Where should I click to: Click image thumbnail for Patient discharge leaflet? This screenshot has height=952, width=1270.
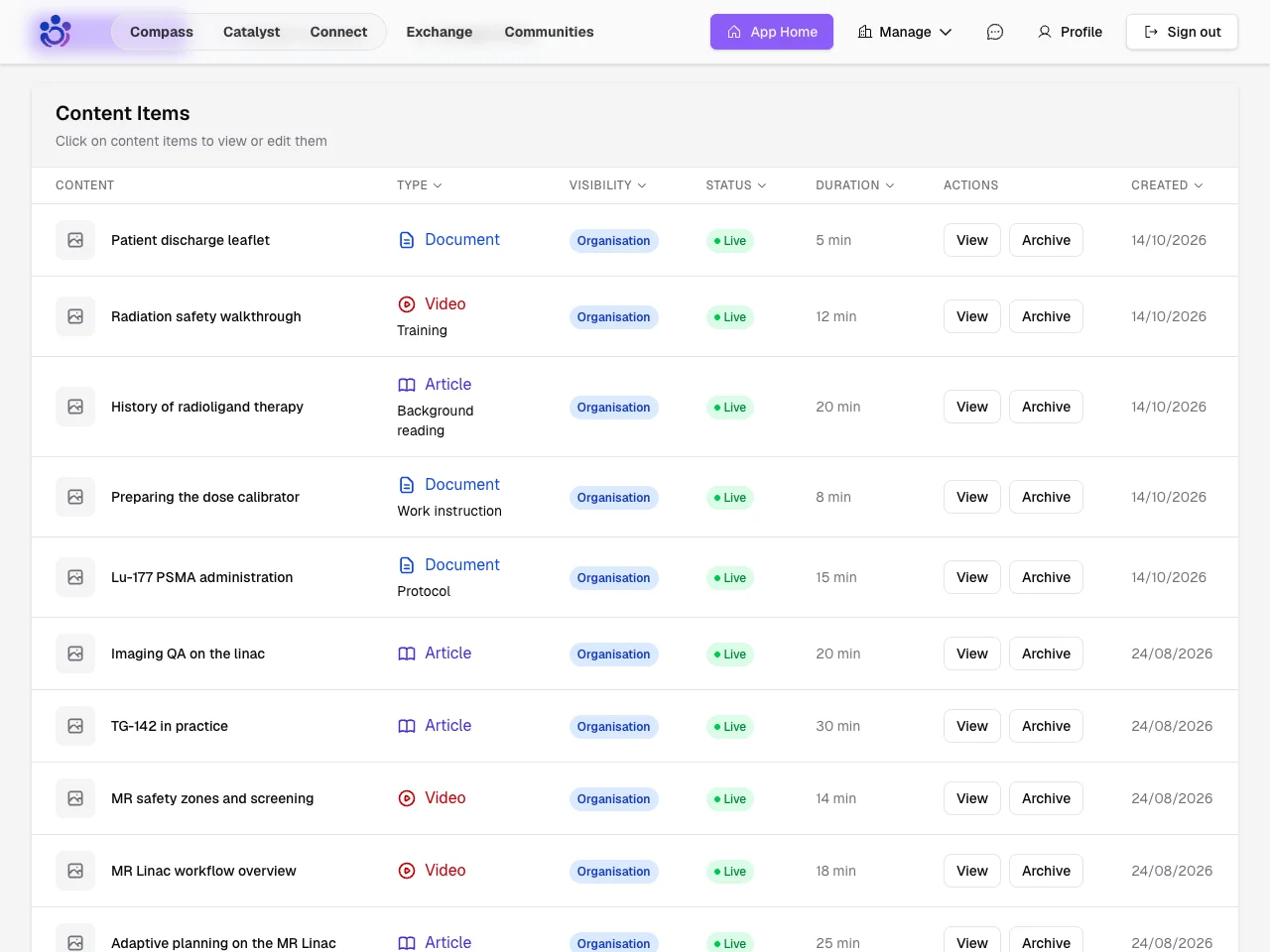click(75, 240)
